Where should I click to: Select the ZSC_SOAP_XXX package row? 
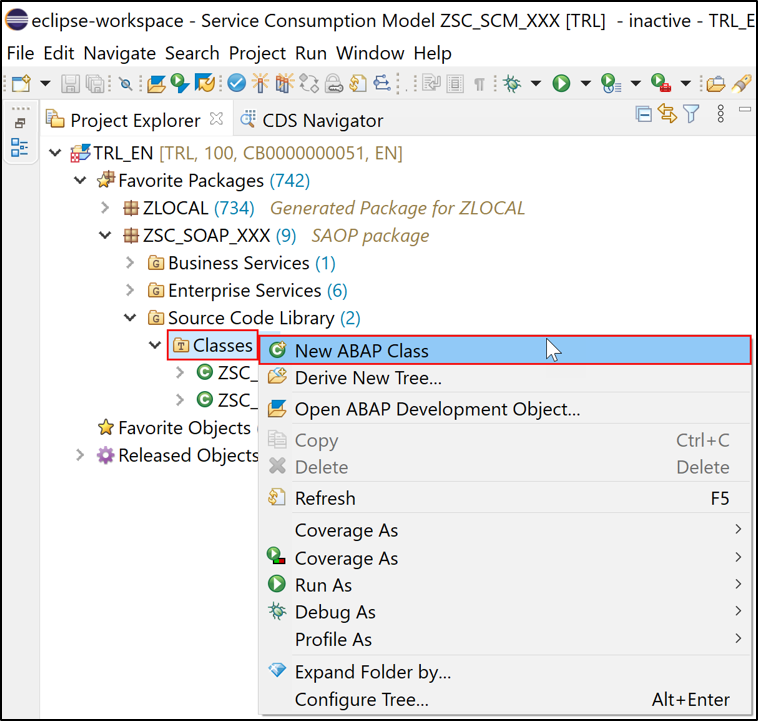point(276,235)
